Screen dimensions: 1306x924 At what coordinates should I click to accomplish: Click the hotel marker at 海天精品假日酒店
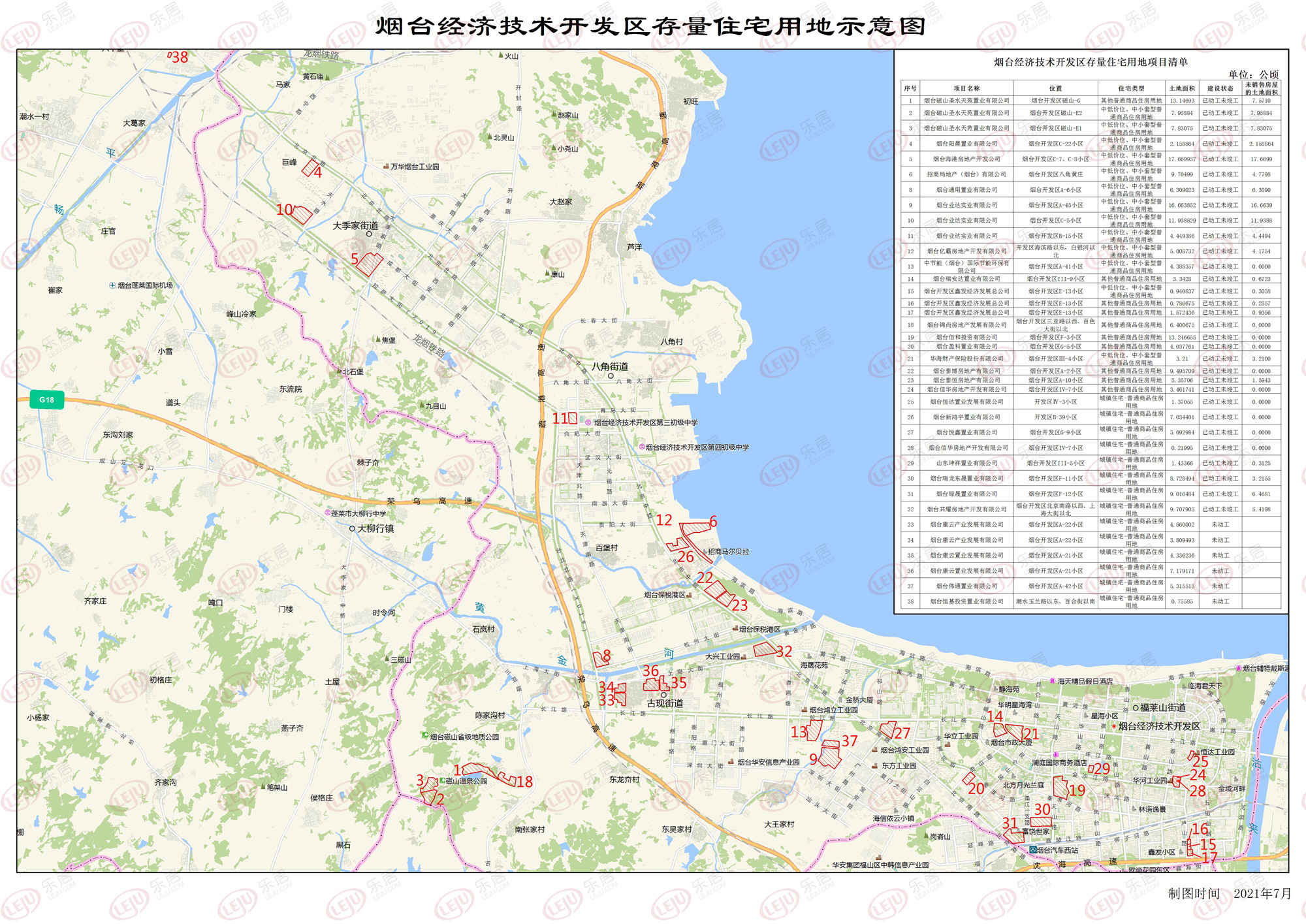click(1053, 681)
